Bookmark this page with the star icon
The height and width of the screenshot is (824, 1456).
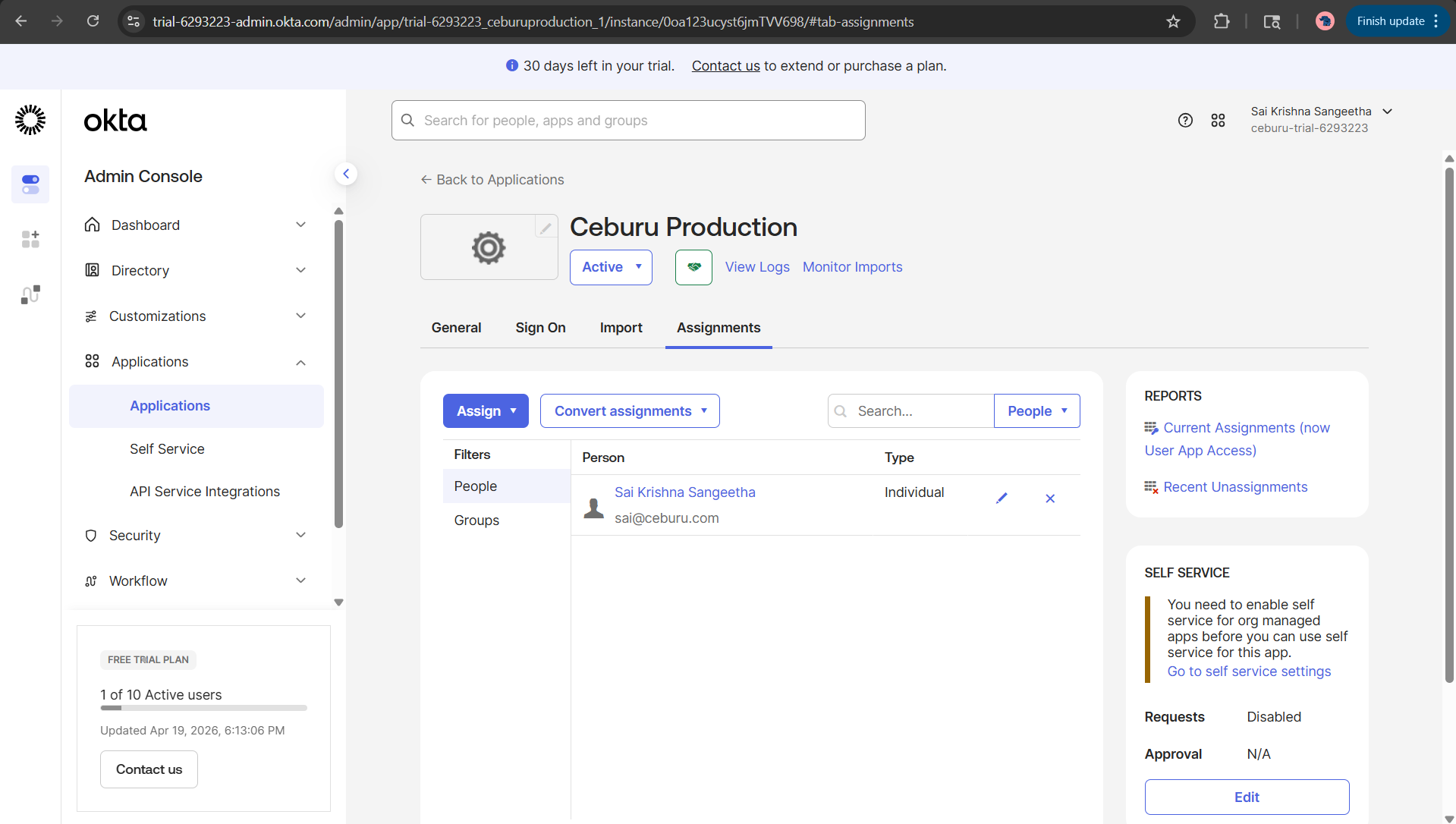pos(1173,21)
